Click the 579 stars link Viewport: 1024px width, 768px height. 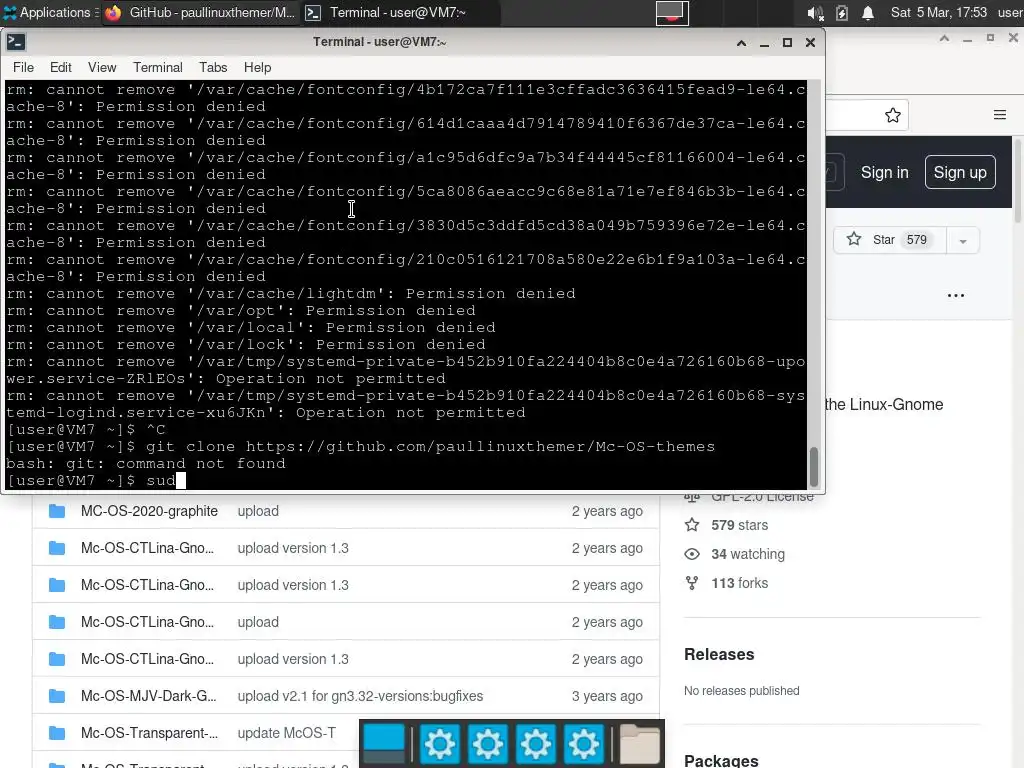[739, 525]
